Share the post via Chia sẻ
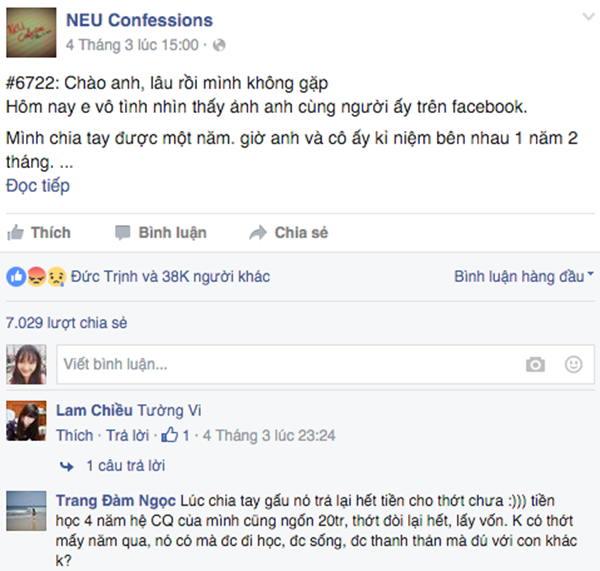 click(x=288, y=233)
